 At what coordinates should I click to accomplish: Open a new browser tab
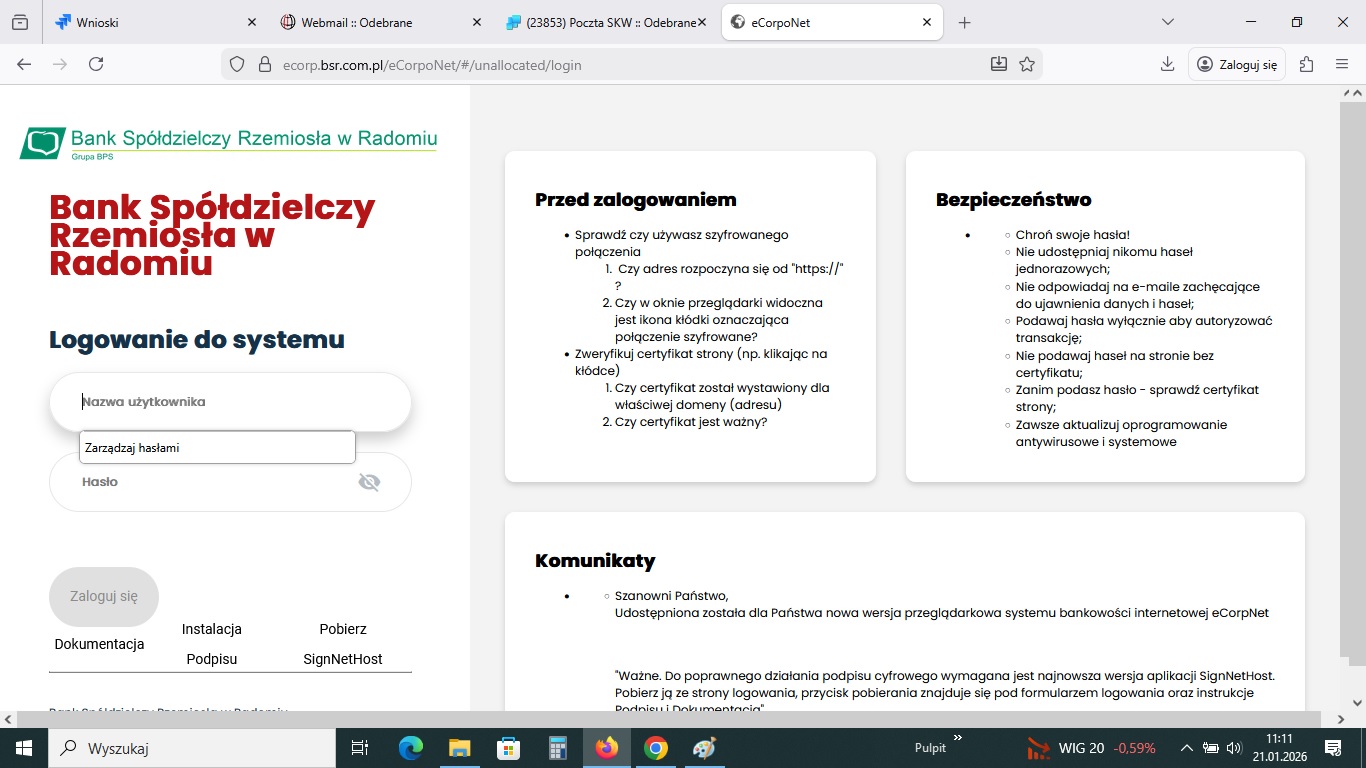click(x=964, y=22)
